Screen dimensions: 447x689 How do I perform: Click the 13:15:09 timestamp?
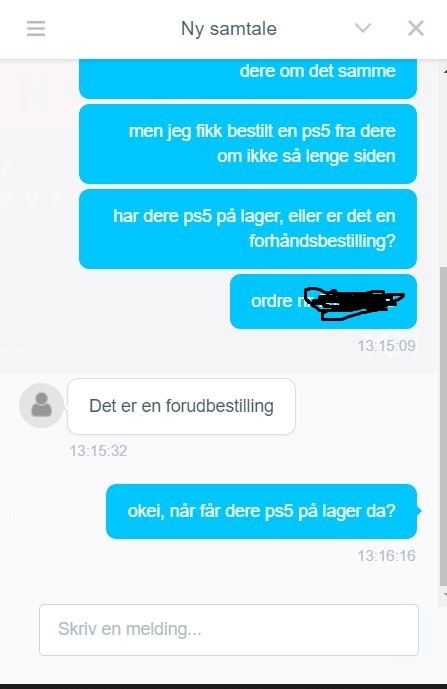(386, 346)
